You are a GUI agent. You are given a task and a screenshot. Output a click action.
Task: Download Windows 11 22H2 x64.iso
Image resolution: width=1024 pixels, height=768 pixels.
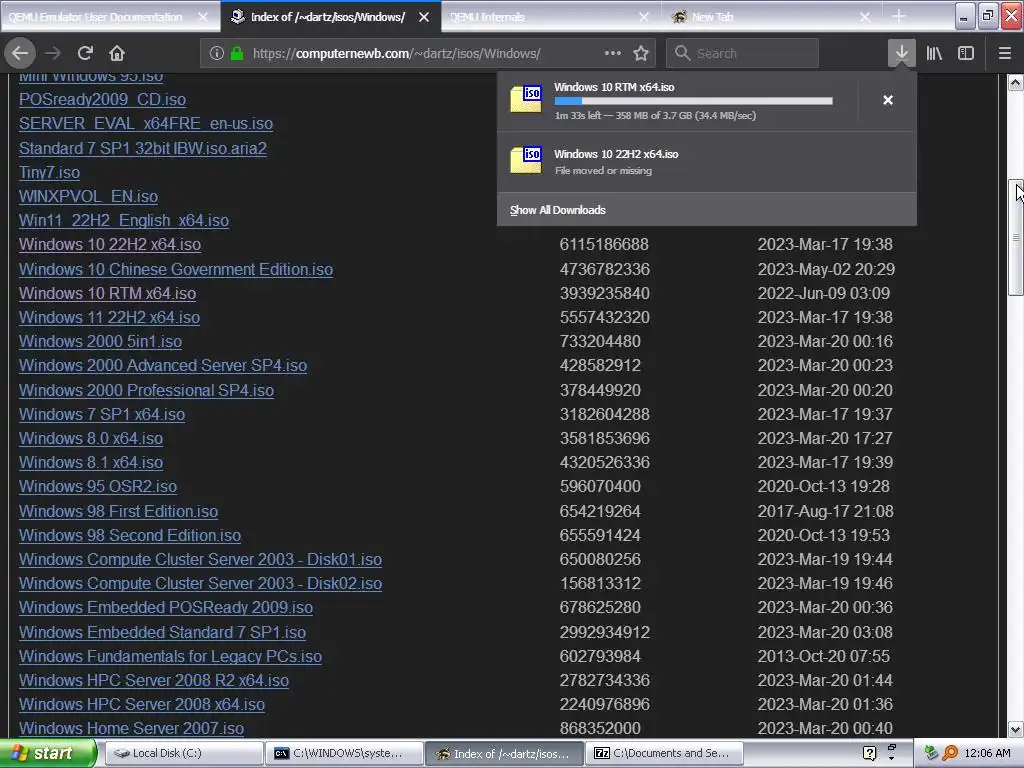tap(109, 317)
